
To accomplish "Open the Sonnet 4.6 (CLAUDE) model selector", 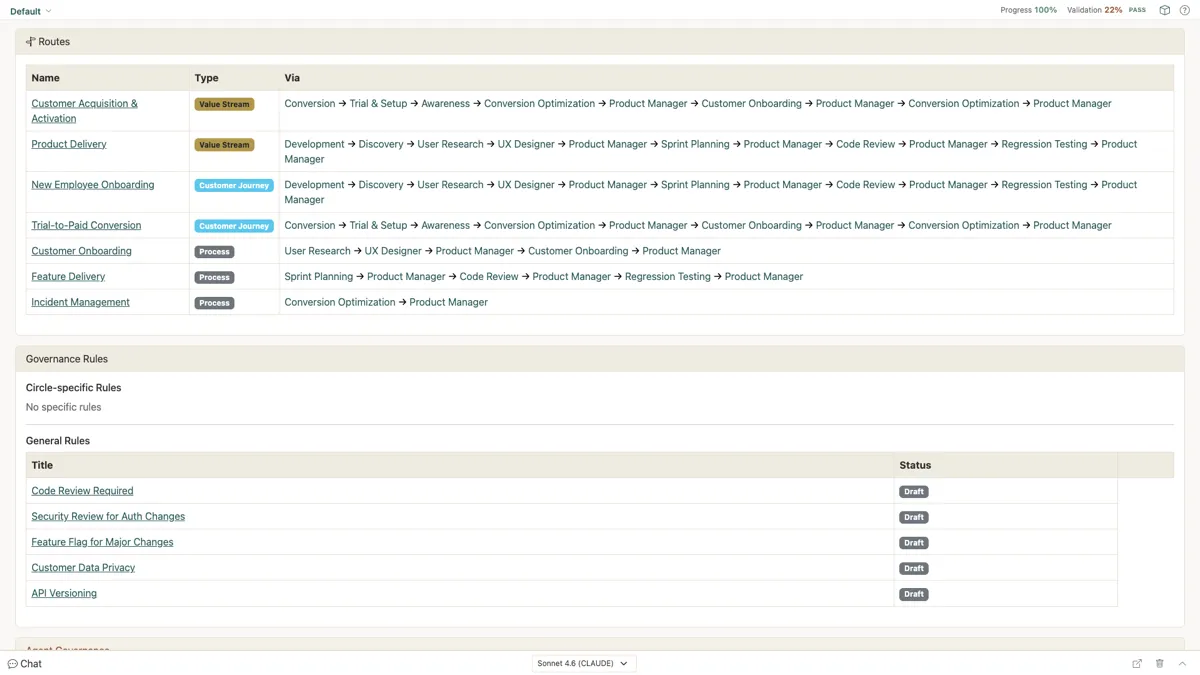I will click(583, 664).
